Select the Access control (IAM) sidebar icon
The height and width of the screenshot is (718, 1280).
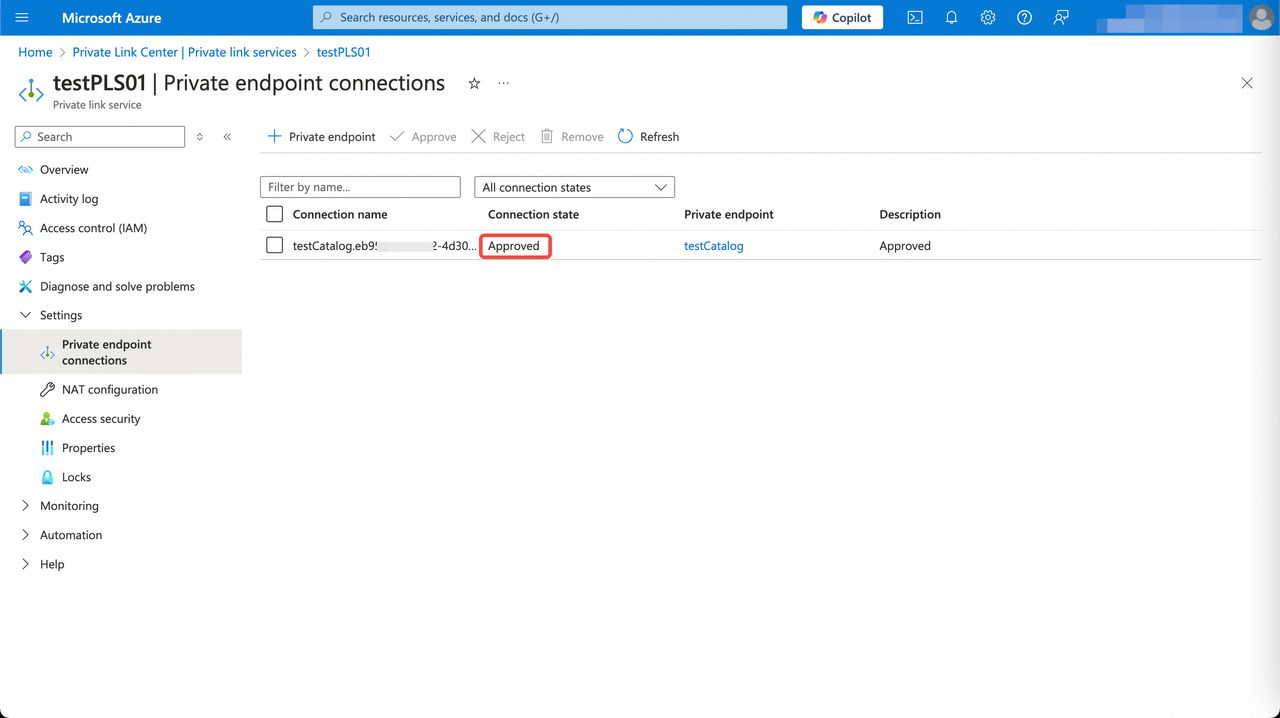24,228
